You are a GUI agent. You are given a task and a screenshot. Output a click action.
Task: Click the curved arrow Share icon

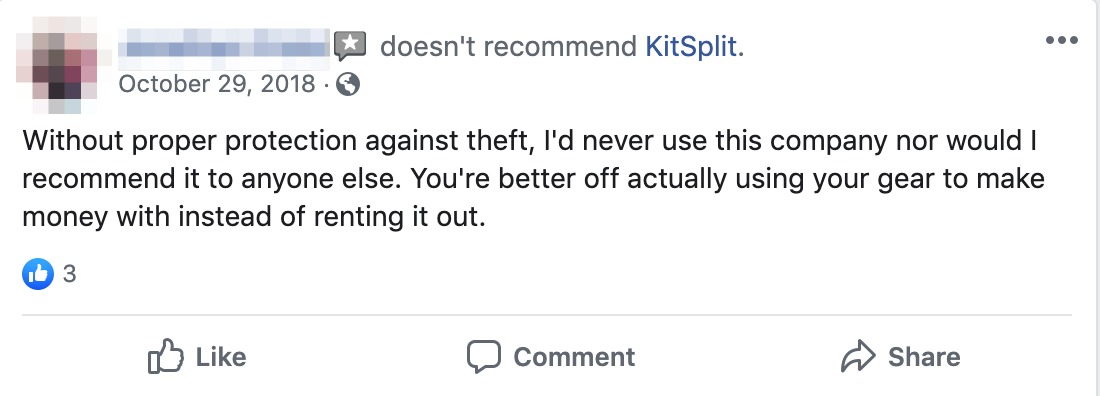[x=859, y=356]
